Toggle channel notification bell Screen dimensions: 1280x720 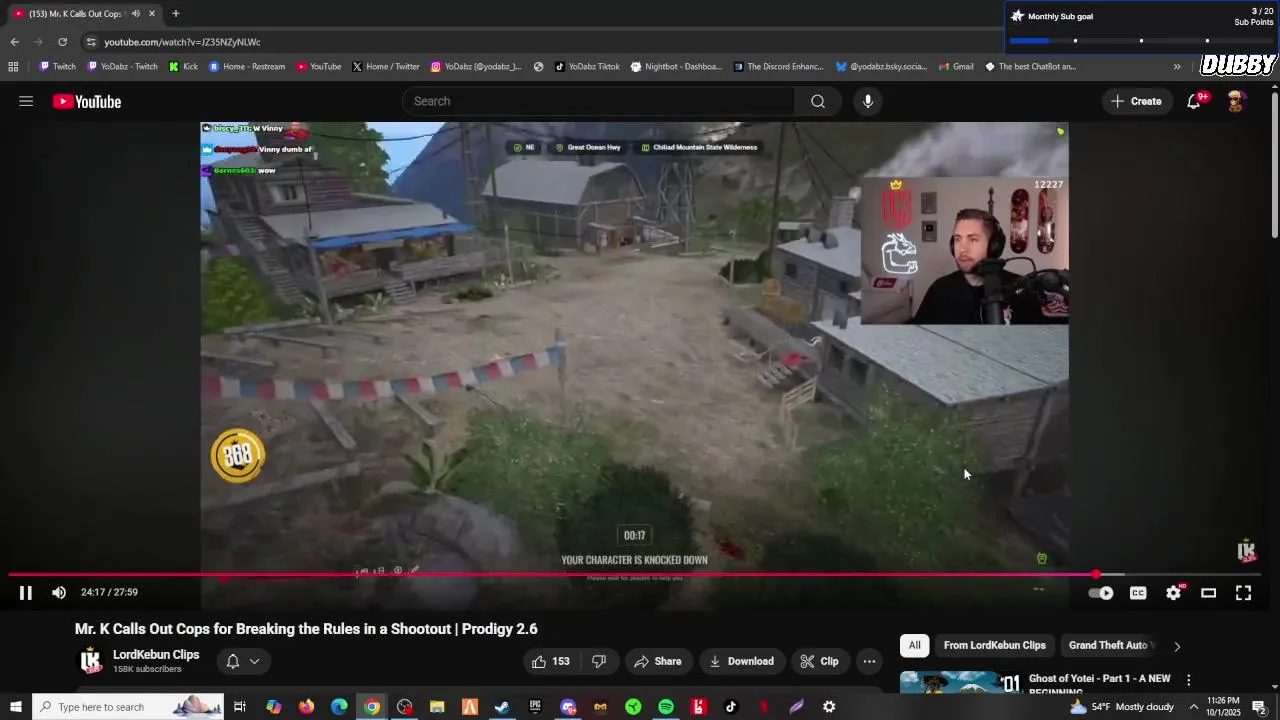pos(232,661)
